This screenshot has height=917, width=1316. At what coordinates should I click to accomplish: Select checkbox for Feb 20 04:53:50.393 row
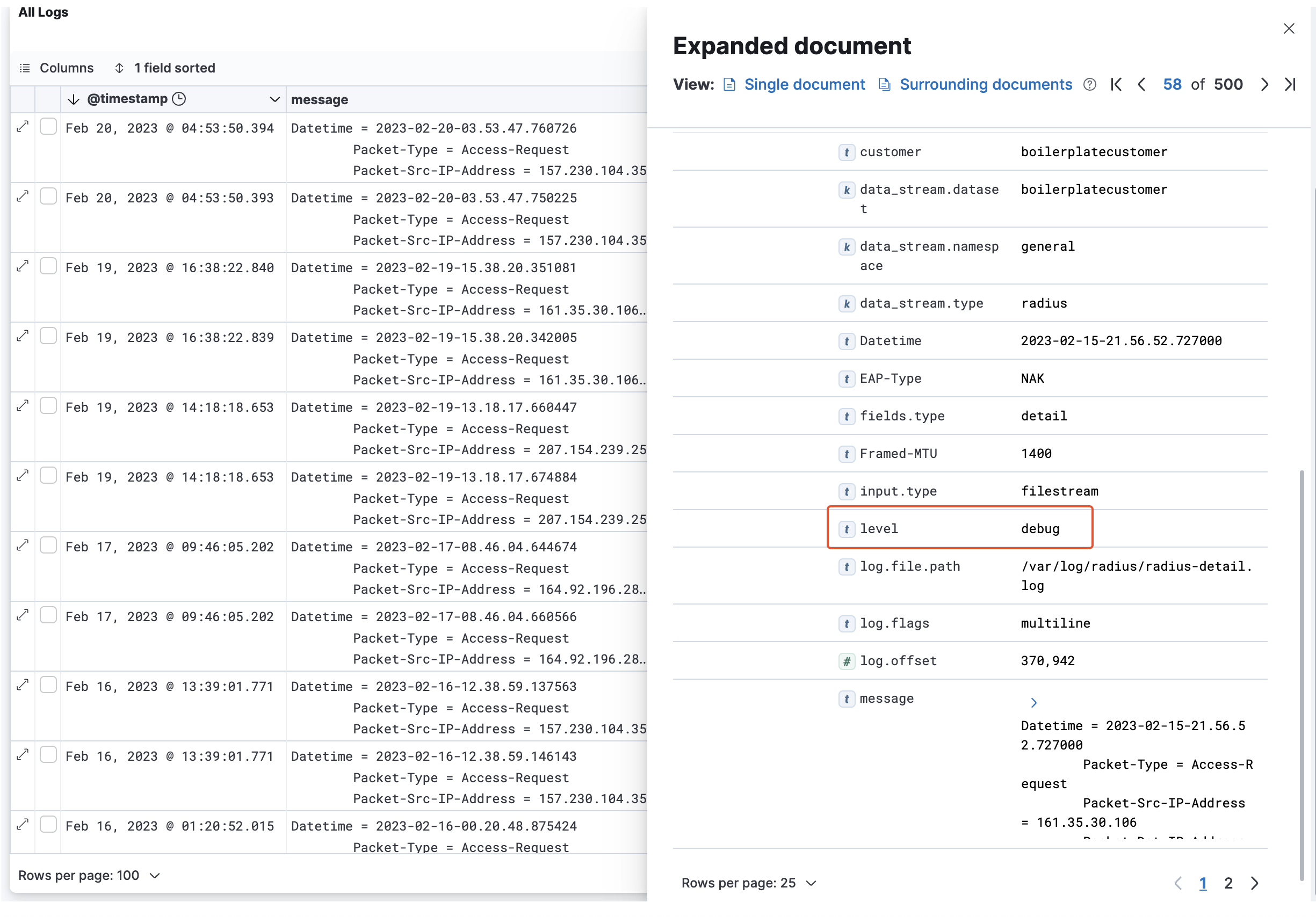click(x=48, y=196)
